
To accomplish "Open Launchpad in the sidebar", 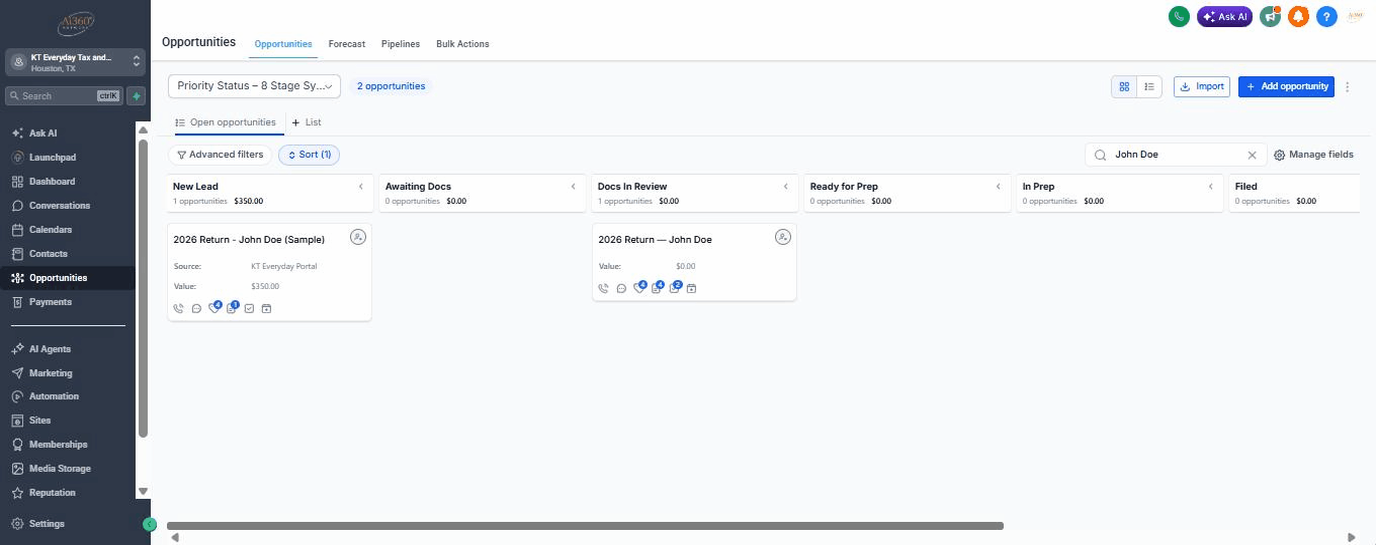I will (x=52, y=158).
